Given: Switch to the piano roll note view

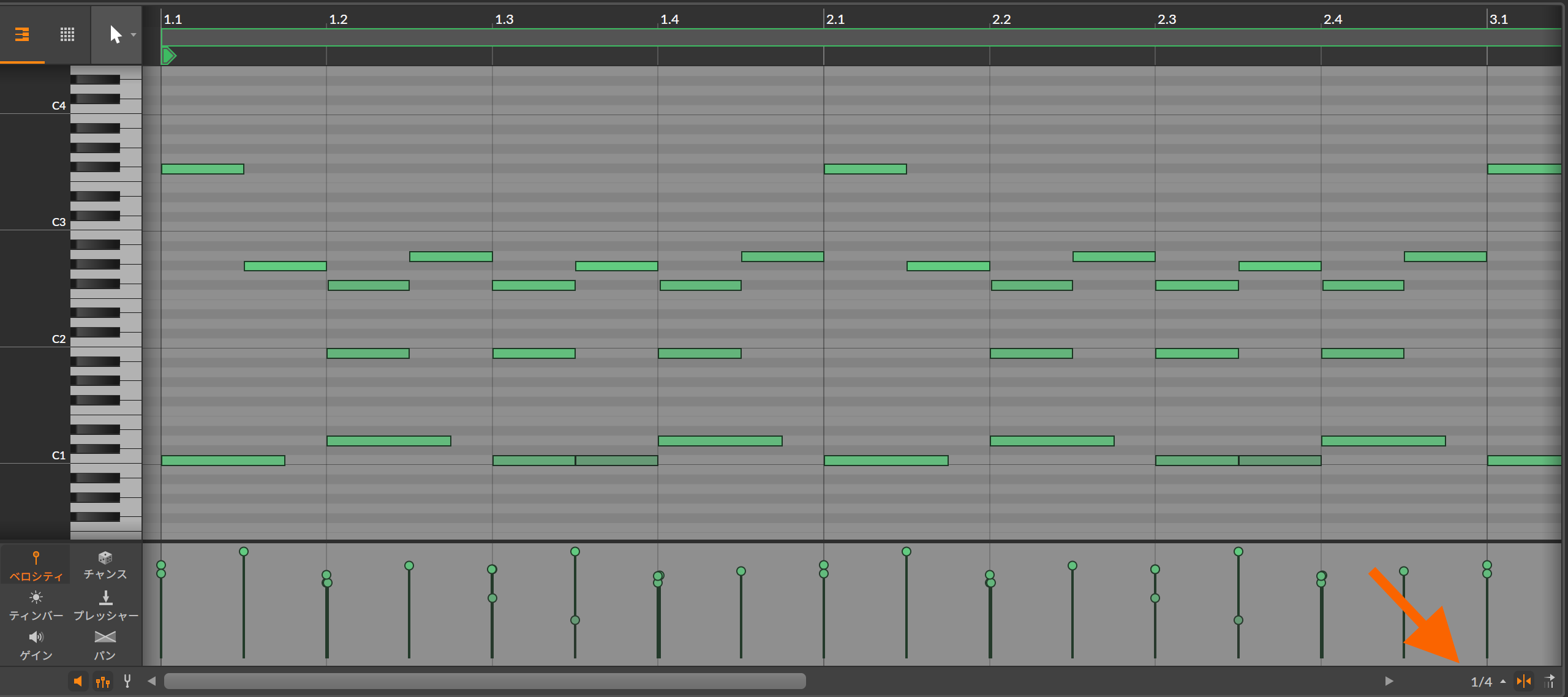Looking at the screenshot, I should pyautogui.click(x=22, y=34).
